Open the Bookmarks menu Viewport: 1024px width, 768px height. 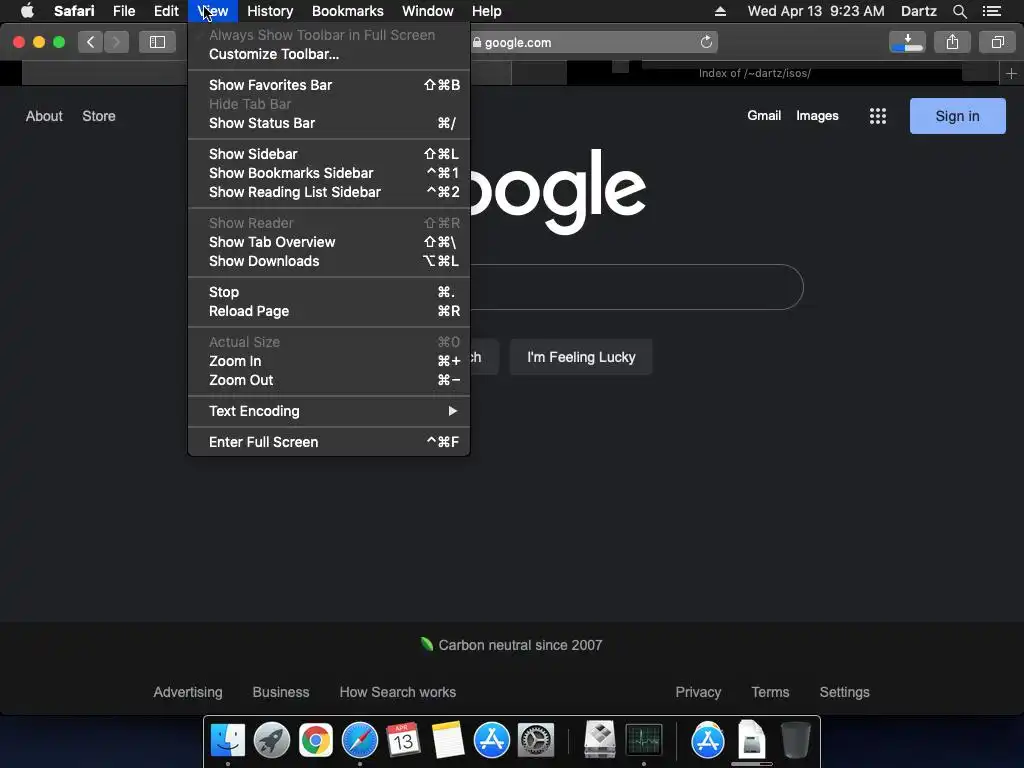(x=347, y=11)
